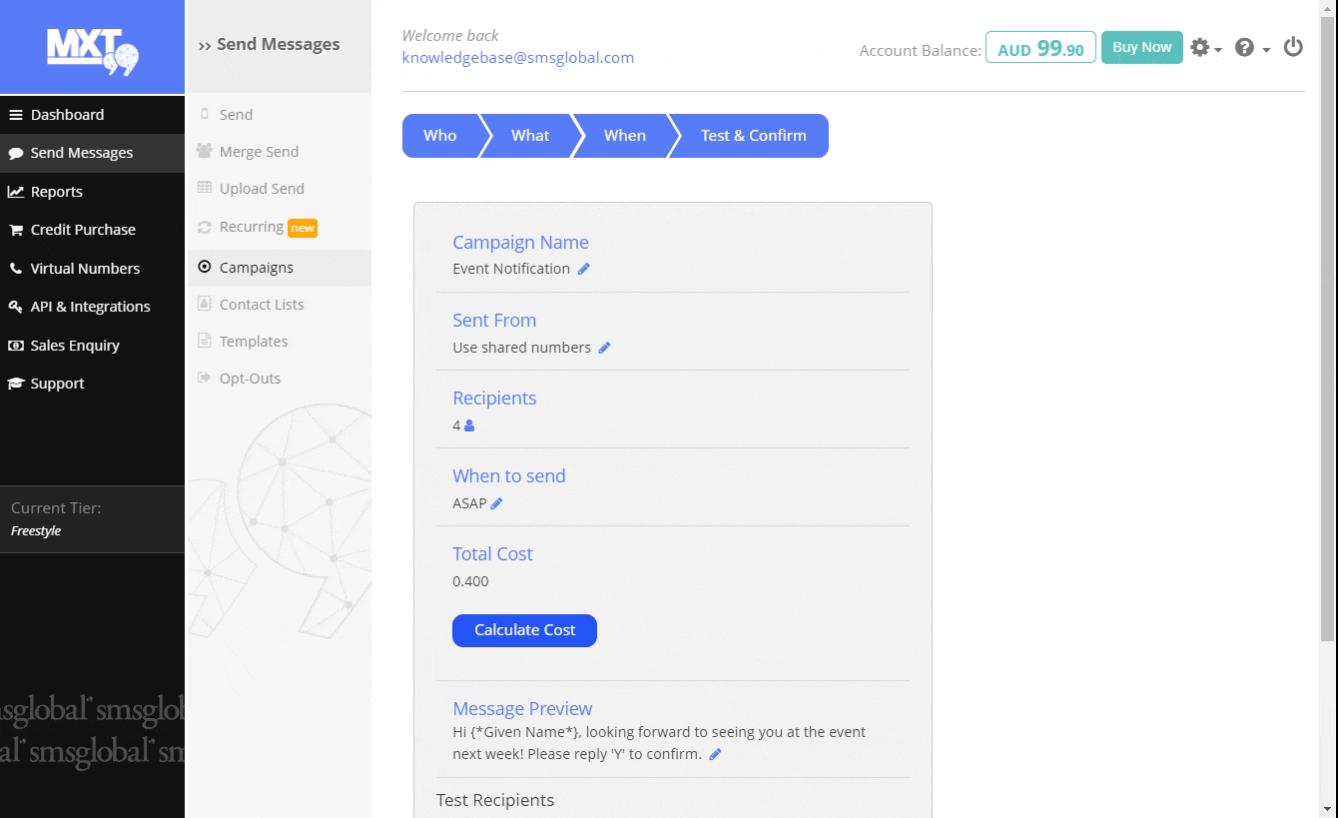Go to the Who step
1338x818 pixels.
pos(440,136)
